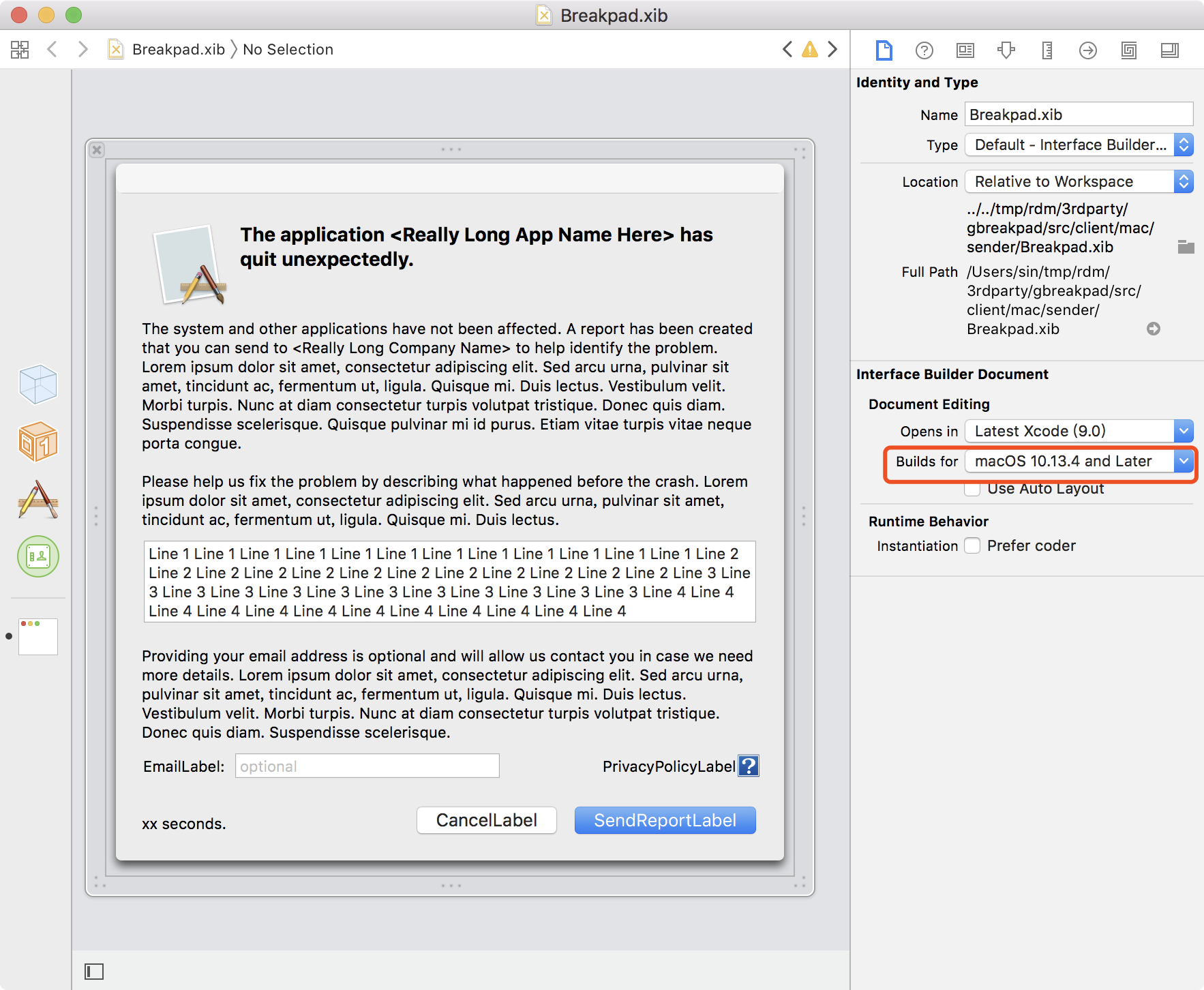Image resolution: width=1204 pixels, height=990 pixels.
Task: Select the First Responder orange cube
Action: pyautogui.click(x=38, y=441)
